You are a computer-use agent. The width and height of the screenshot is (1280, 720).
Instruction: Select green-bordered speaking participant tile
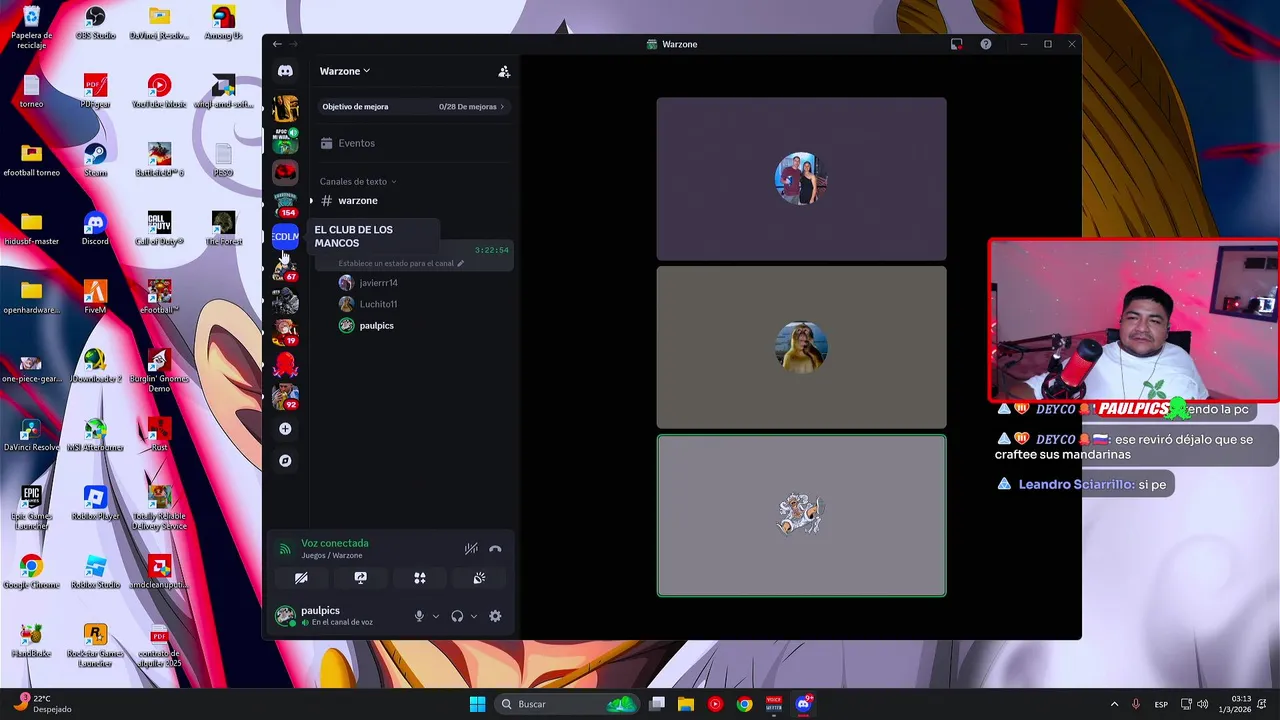tap(801, 515)
